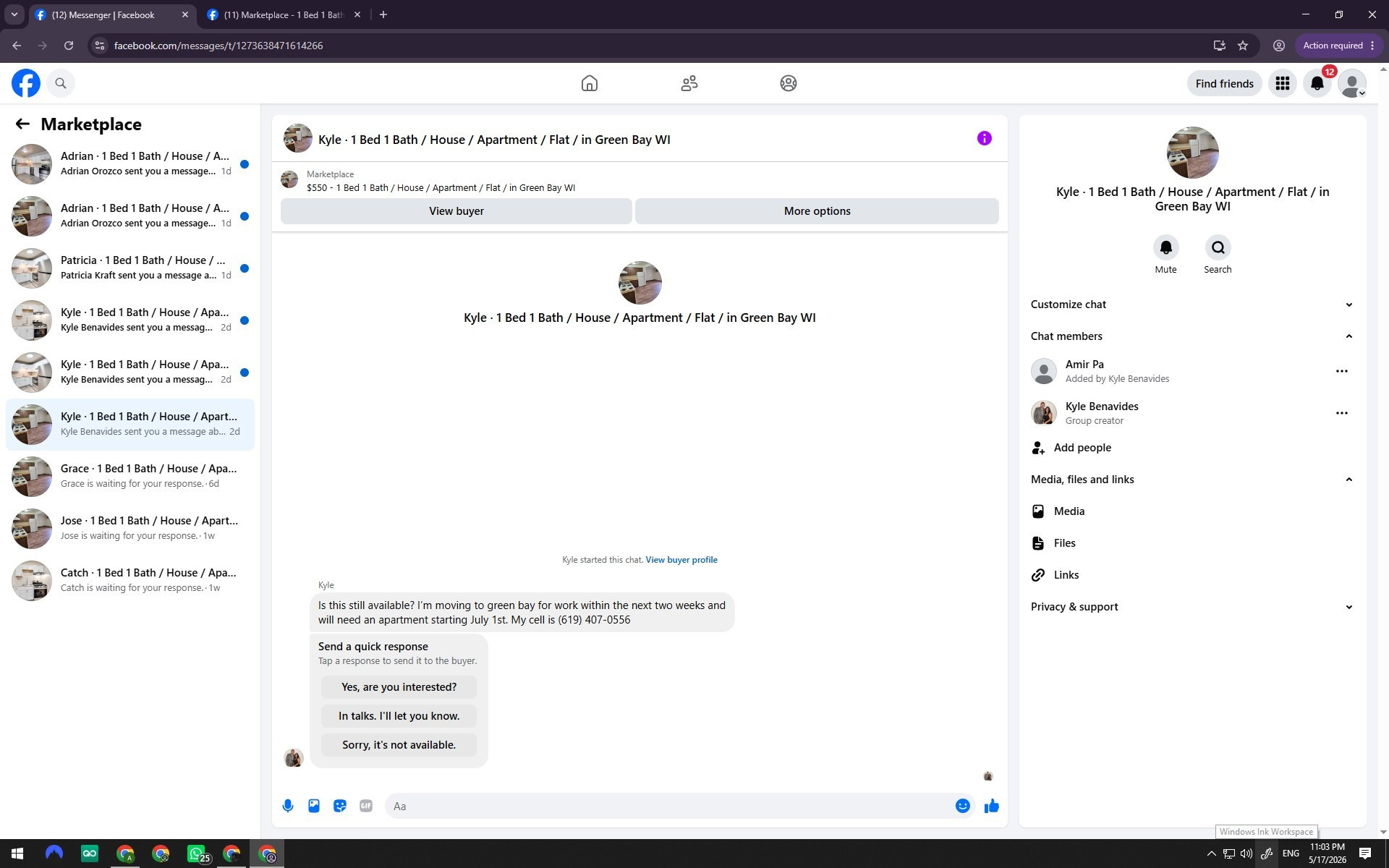Search in conversation via magnifier icon
This screenshot has height=868, width=1389.
(x=1218, y=247)
